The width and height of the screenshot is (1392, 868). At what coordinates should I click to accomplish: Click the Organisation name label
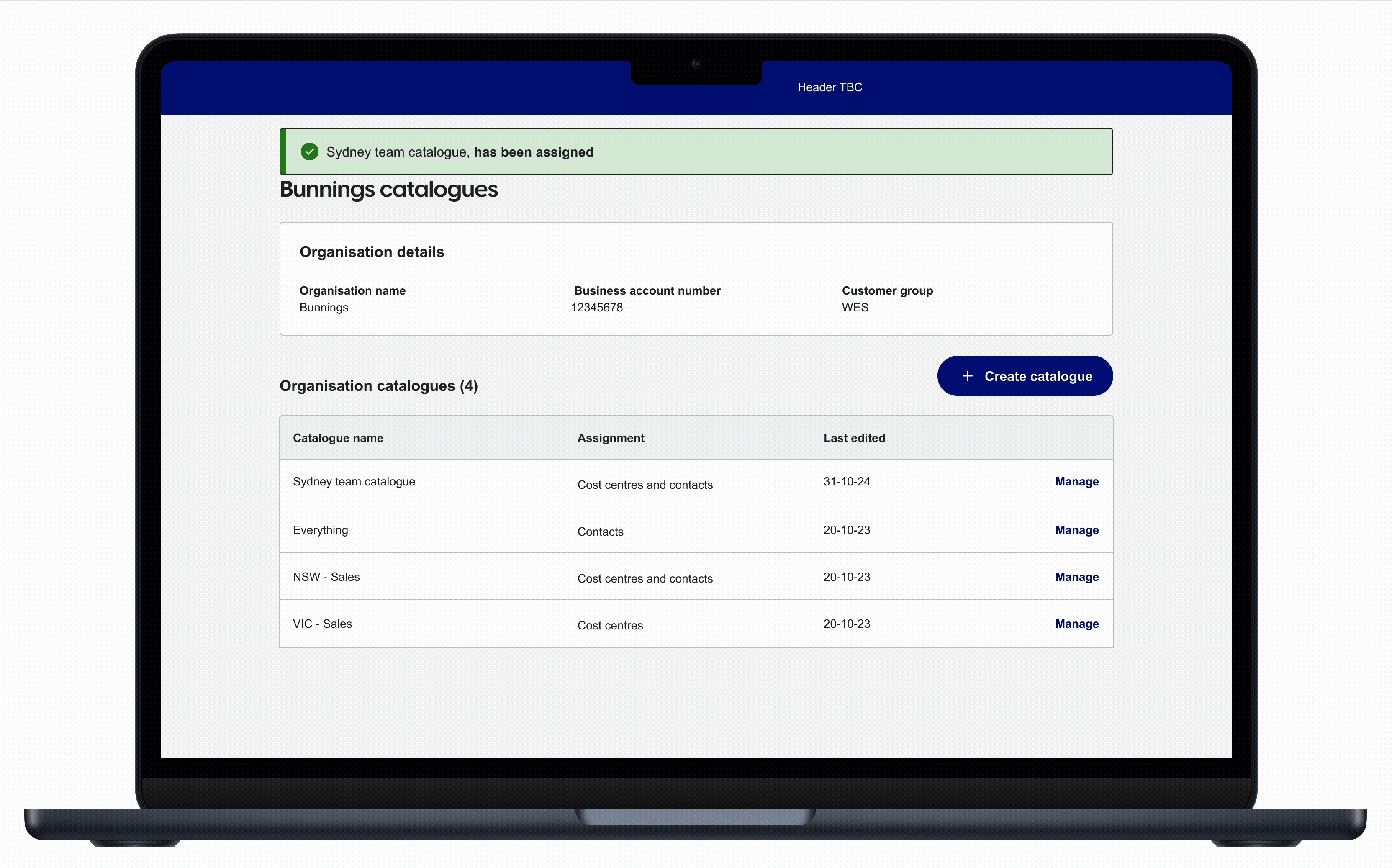tap(352, 291)
